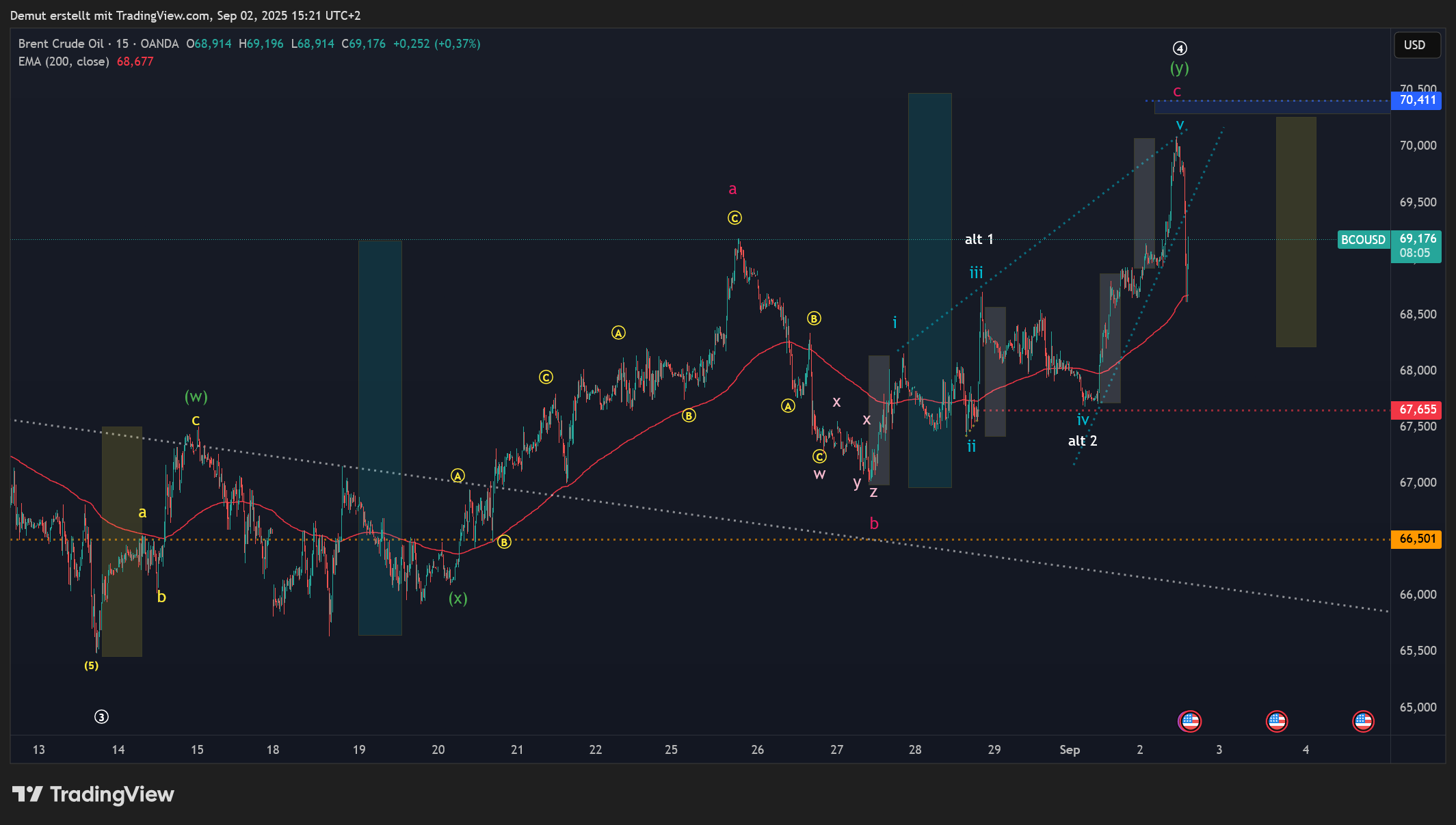The width and height of the screenshot is (1456, 825).
Task: Click the yellow circled C label below pink a
Action: (734, 218)
